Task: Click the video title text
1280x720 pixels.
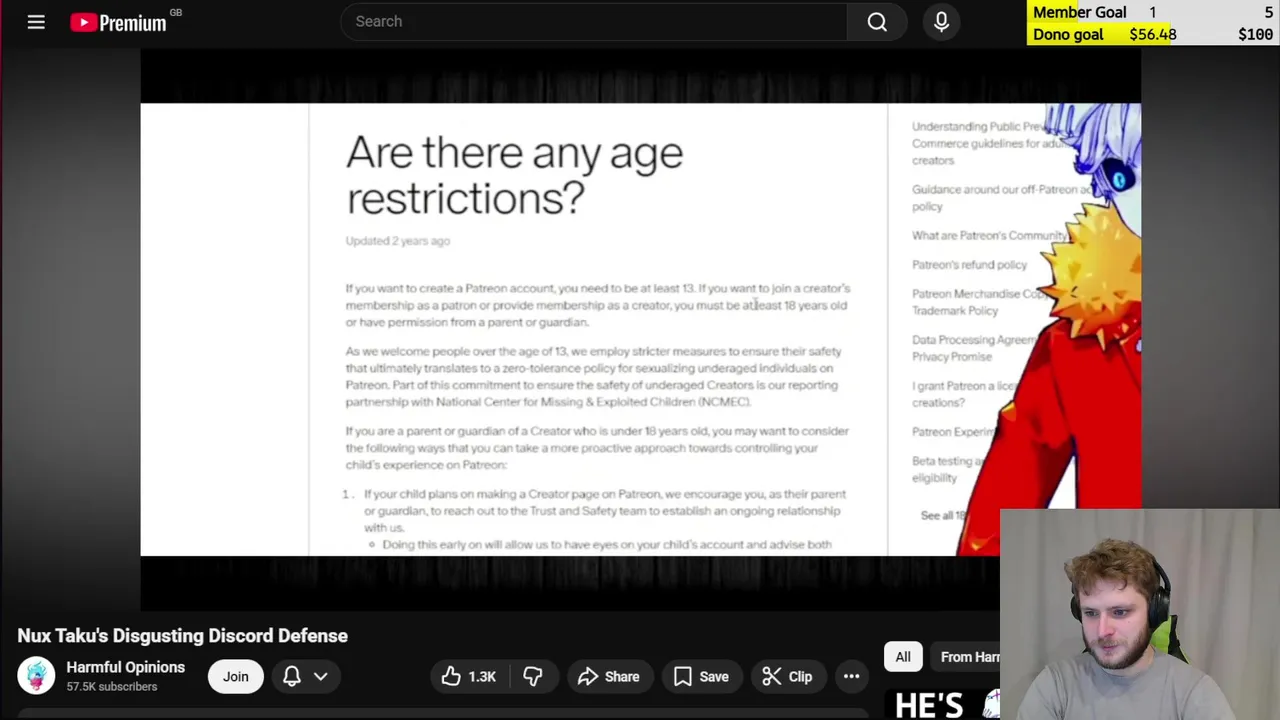Action: pyautogui.click(x=183, y=636)
